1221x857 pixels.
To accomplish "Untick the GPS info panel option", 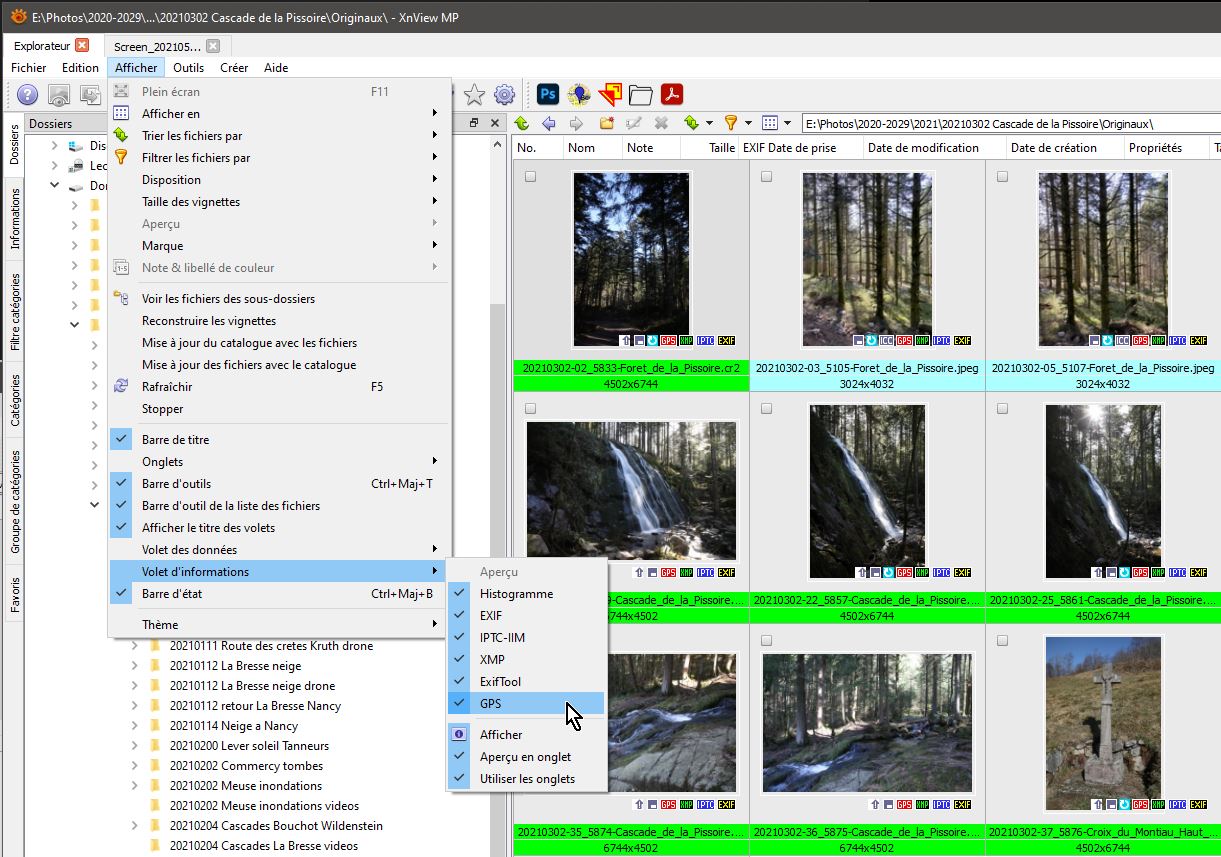I will click(490, 704).
